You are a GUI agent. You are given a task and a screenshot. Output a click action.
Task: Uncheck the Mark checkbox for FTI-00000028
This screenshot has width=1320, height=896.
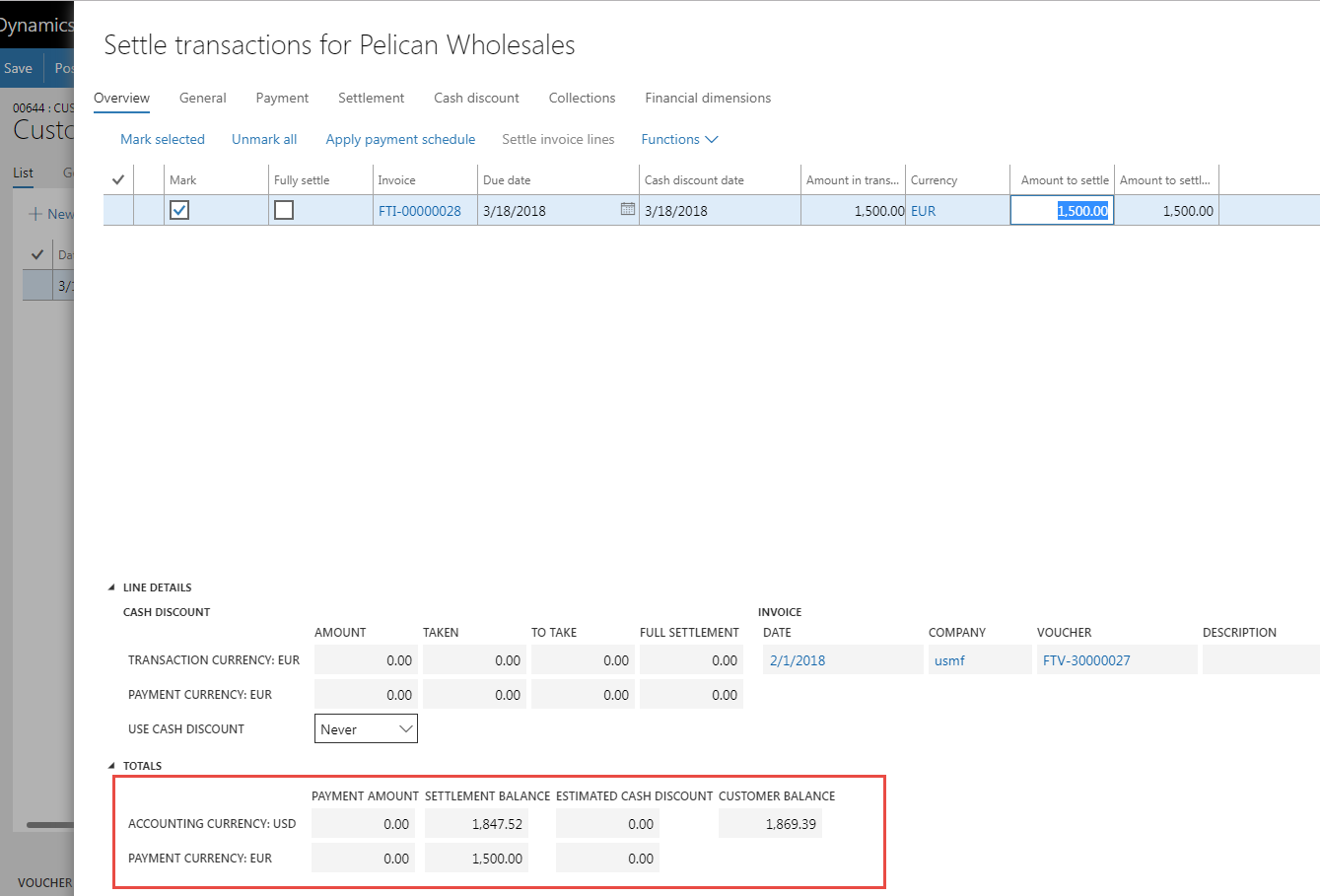pyautogui.click(x=179, y=210)
